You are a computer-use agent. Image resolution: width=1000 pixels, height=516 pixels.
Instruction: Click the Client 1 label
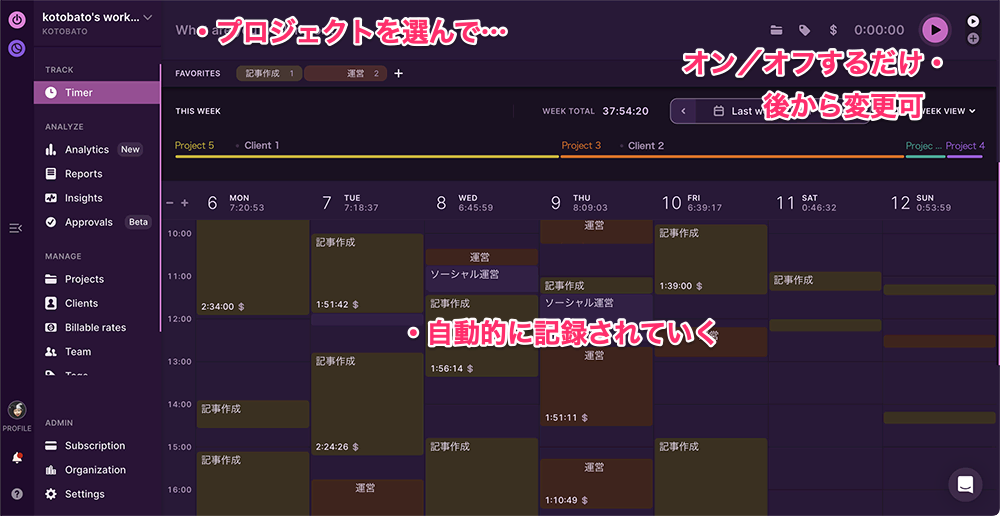point(262,145)
